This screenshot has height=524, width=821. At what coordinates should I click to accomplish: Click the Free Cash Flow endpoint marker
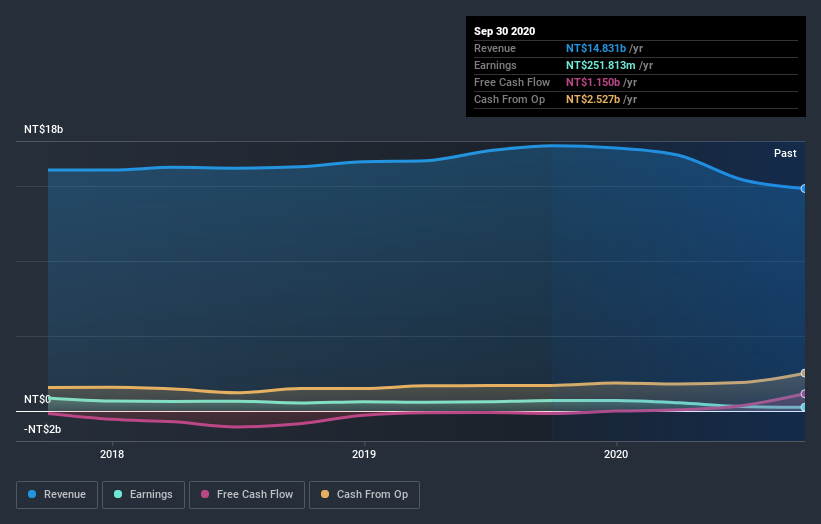(x=804, y=394)
